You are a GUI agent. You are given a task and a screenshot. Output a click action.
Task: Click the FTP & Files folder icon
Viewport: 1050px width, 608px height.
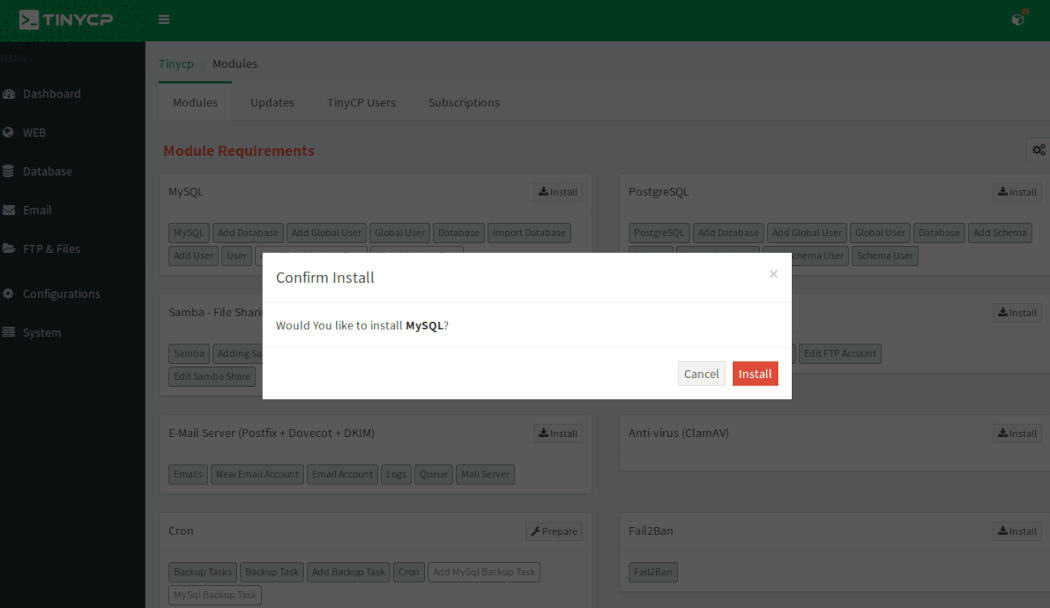[x=9, y=248]
